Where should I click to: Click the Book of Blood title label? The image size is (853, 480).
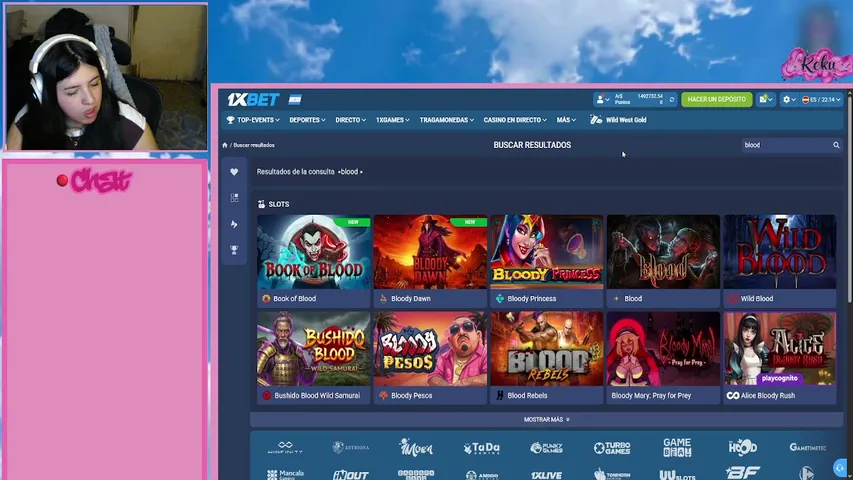click(x=294, y=299)
